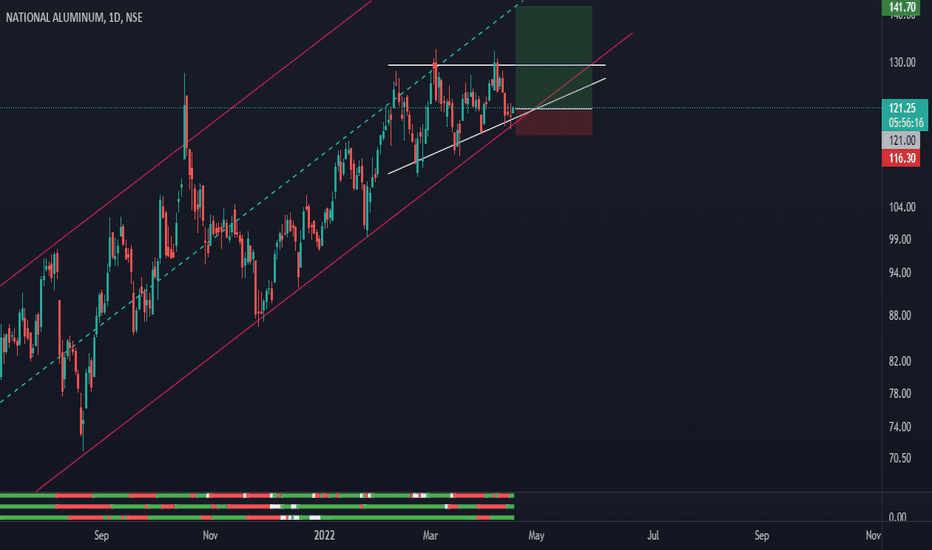The width and height of the screenshot is (932, 550).
Task: Click the 05:56:16 bar countdown timer
Action: [904, 123]
